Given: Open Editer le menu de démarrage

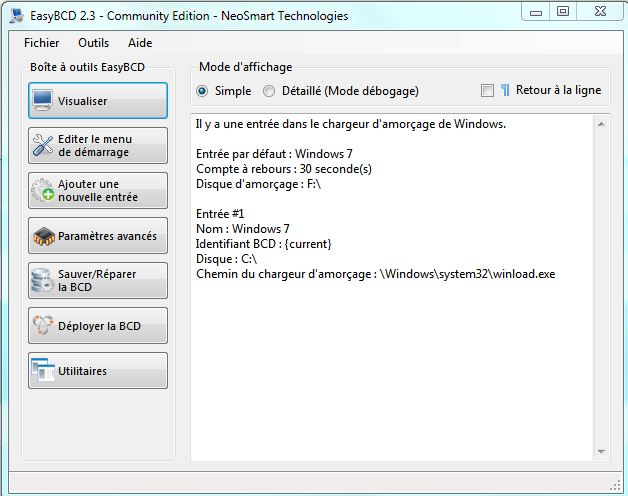Looking at the screenshot, I should pos(98,145).
